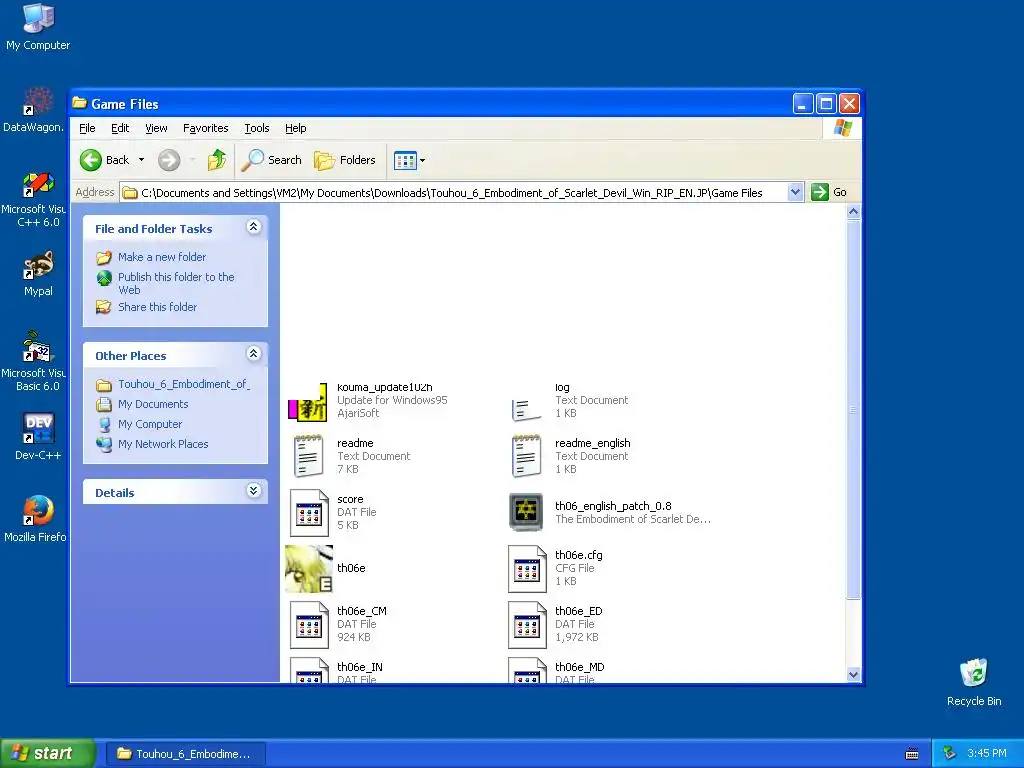Click Share this folder
1024x768 pixels.
157,307
